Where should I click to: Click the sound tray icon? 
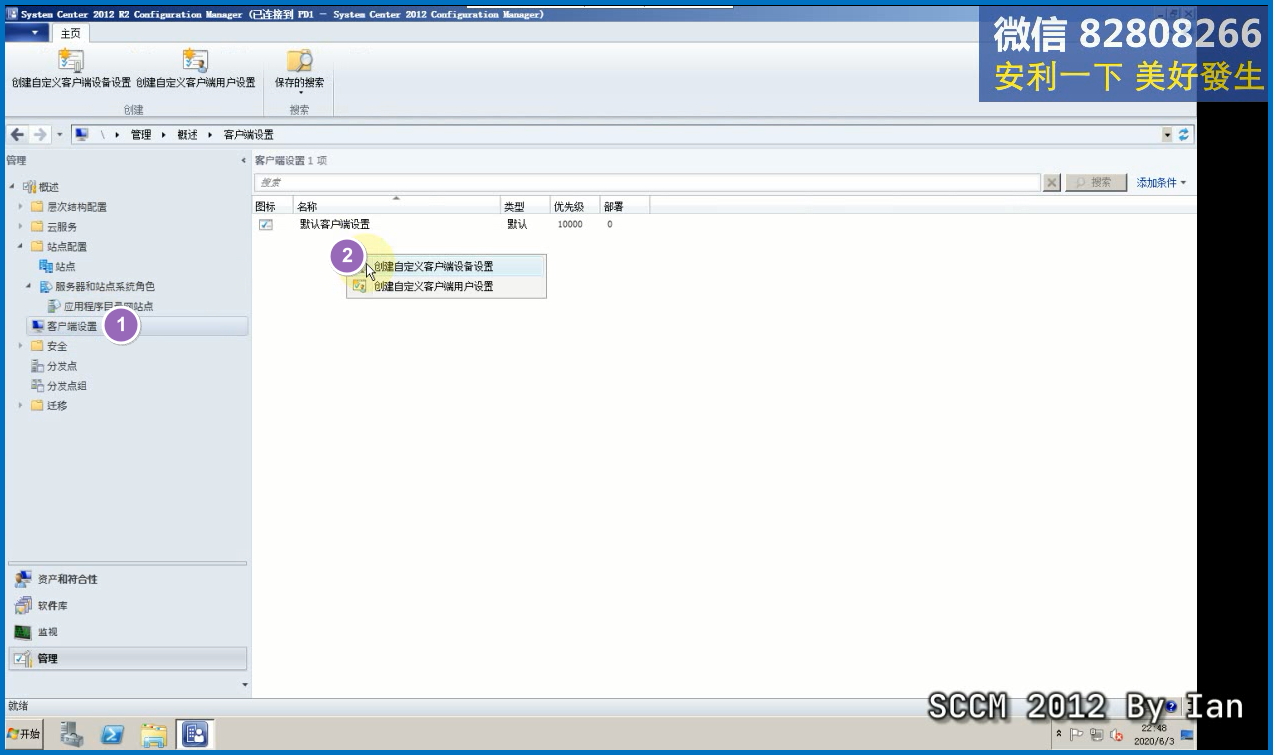1116,735
